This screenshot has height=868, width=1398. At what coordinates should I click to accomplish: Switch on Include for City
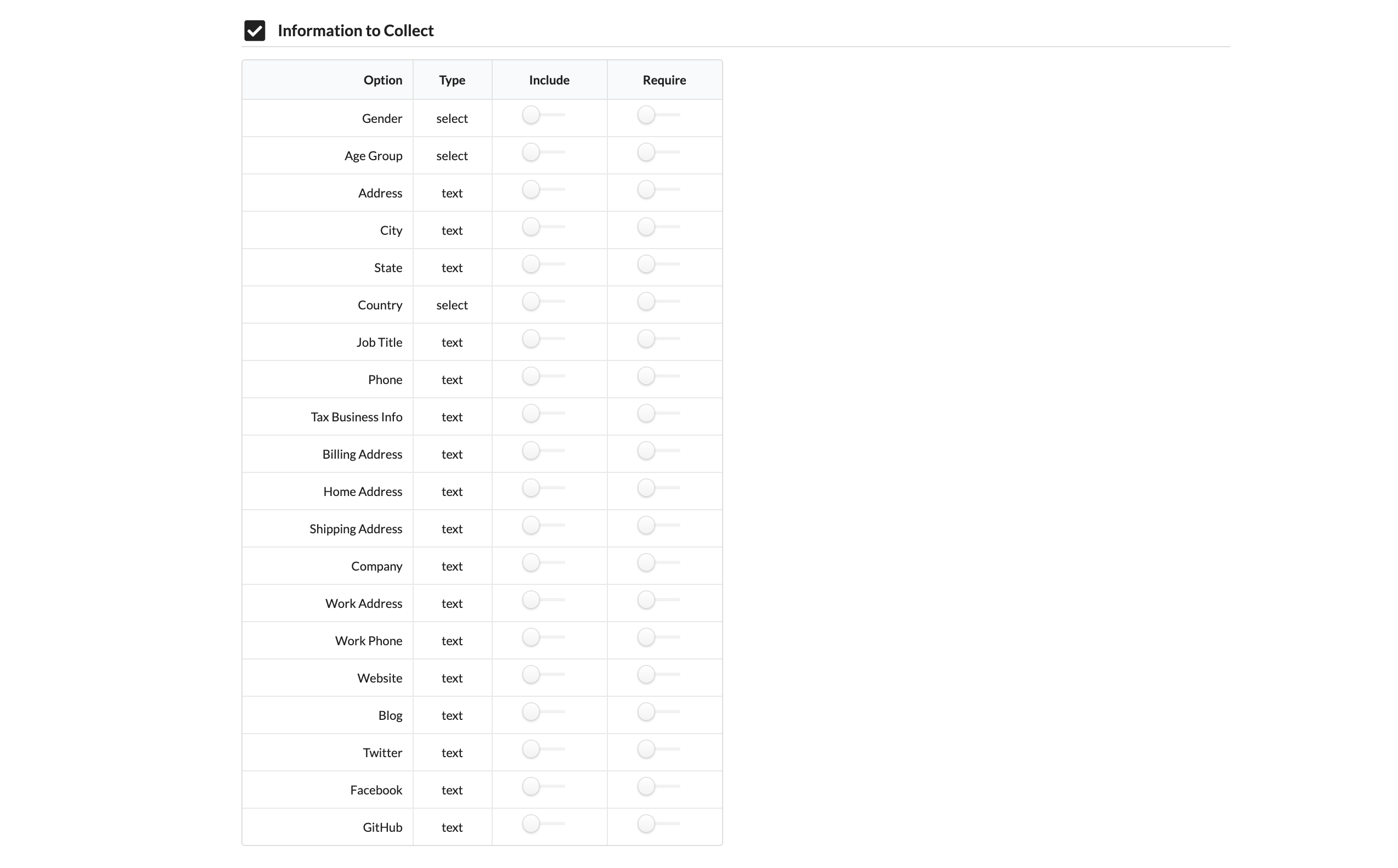(x=544, y=227)
